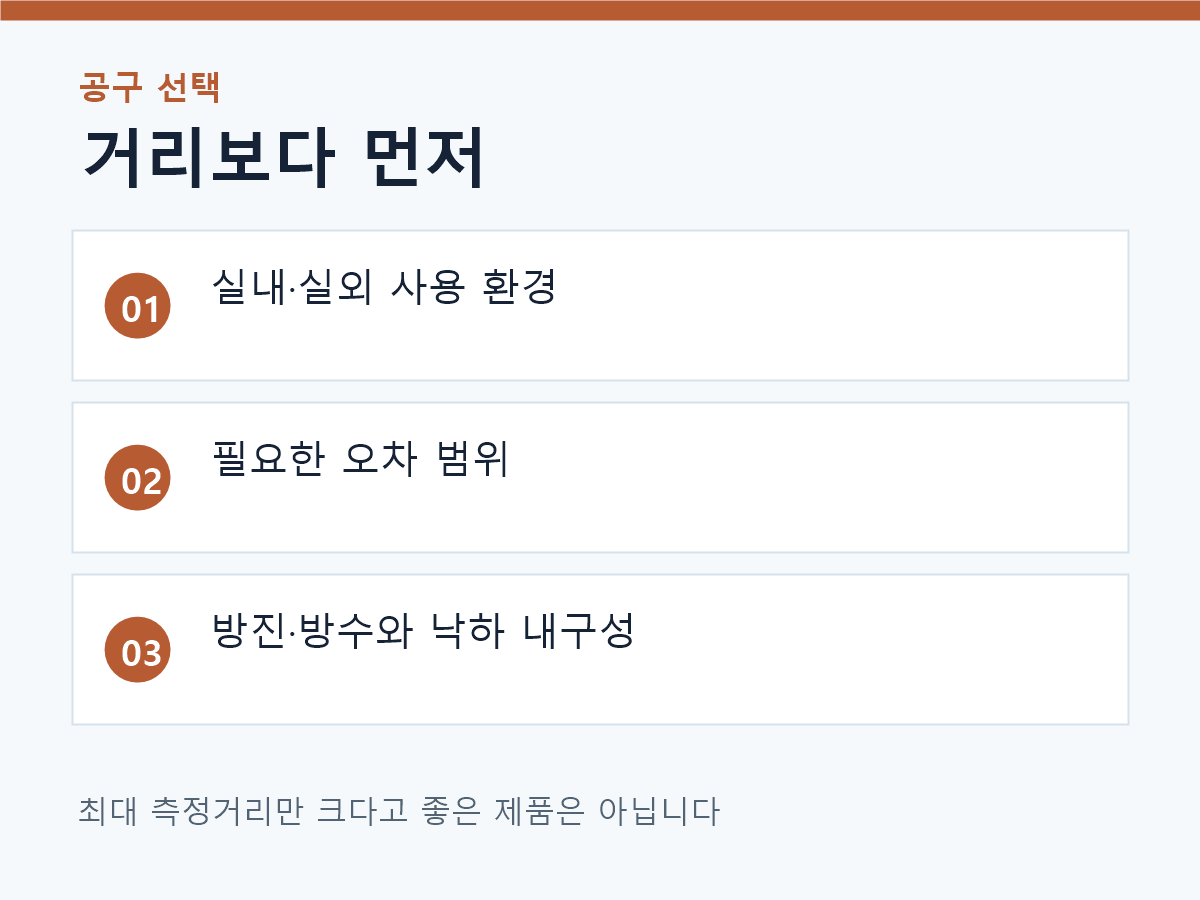Click the footer note about 최대 측정거리

point(399,809)
